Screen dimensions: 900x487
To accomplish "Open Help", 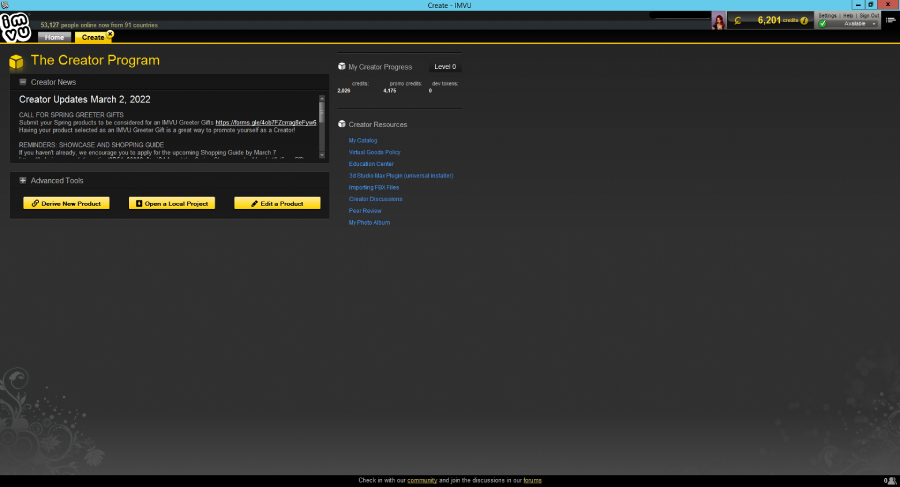I will point(848,16).
